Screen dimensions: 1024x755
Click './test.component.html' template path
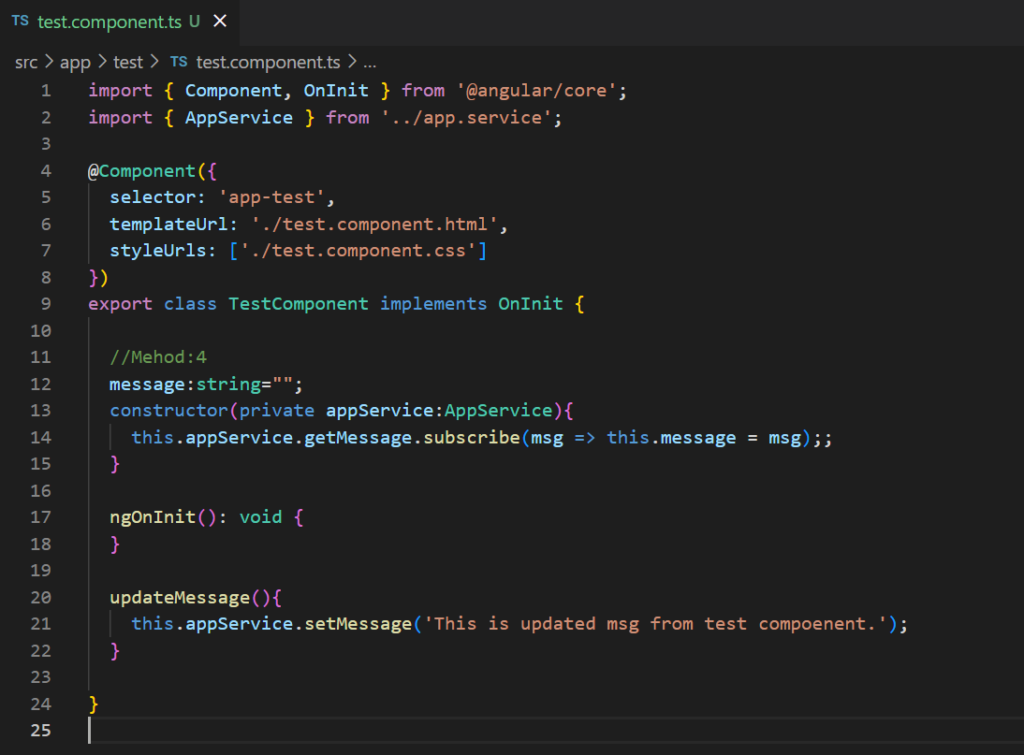click(x=375, y=224)
